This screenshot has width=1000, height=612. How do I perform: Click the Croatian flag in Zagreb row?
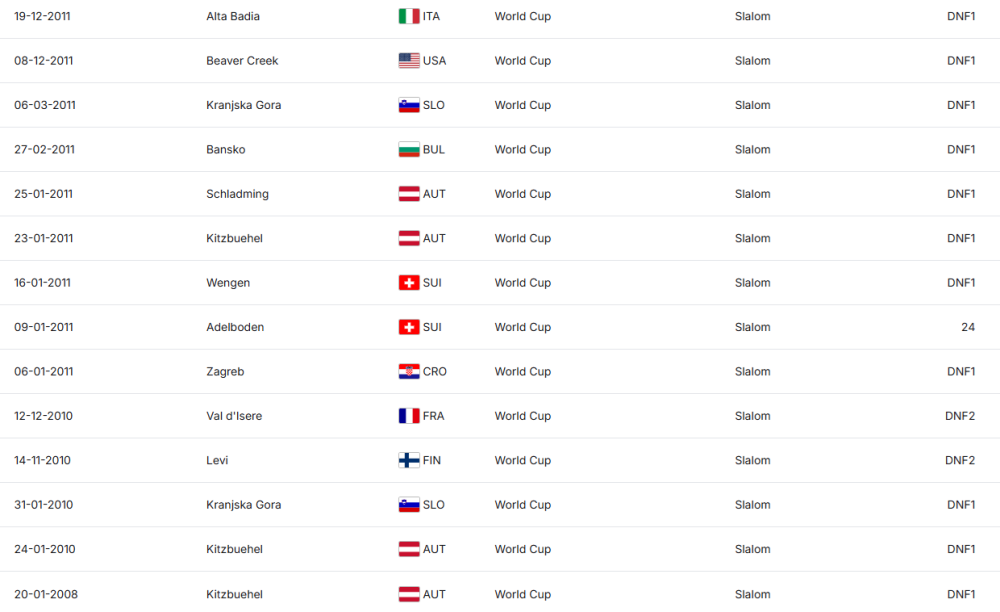409,372
